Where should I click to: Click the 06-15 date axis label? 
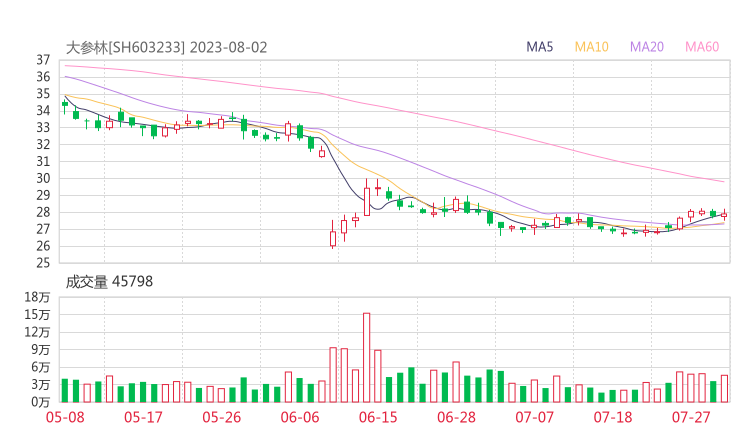[378, 417]
